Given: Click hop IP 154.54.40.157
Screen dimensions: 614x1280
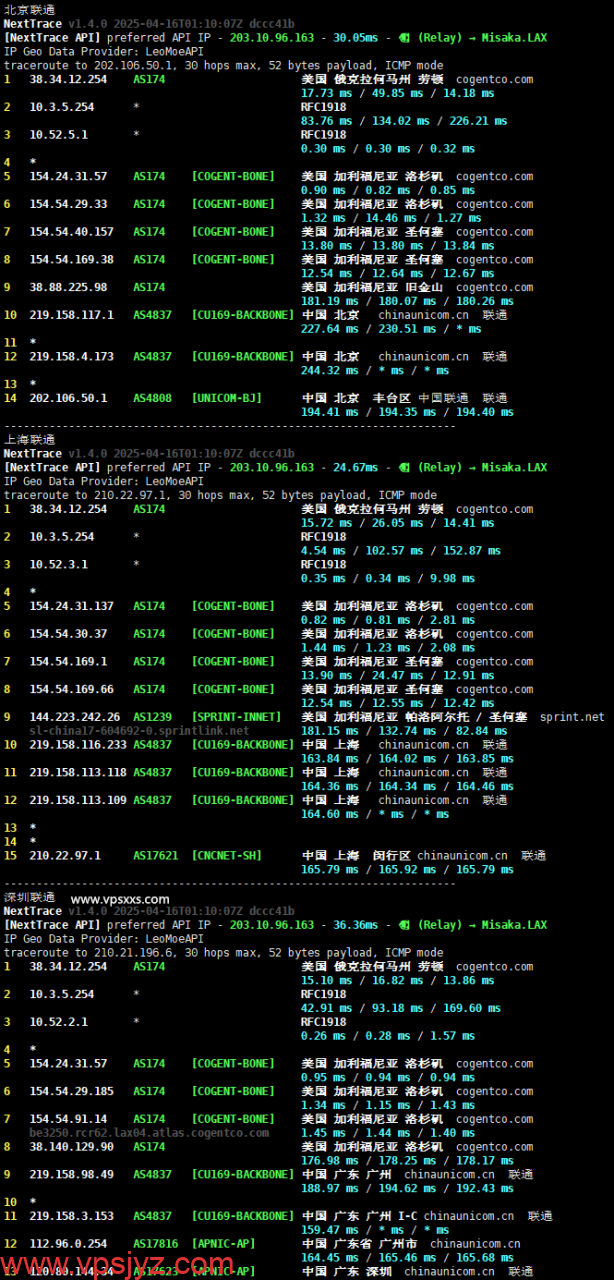Looking at the screenshot, I should point(72,232).
